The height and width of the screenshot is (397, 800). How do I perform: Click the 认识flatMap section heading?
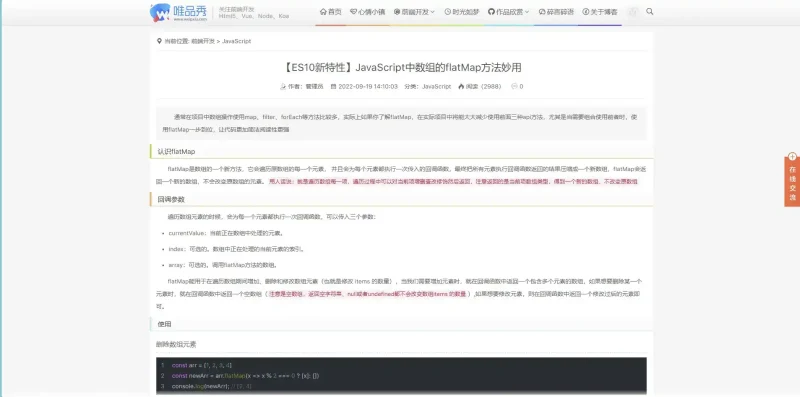click(176, 152)
